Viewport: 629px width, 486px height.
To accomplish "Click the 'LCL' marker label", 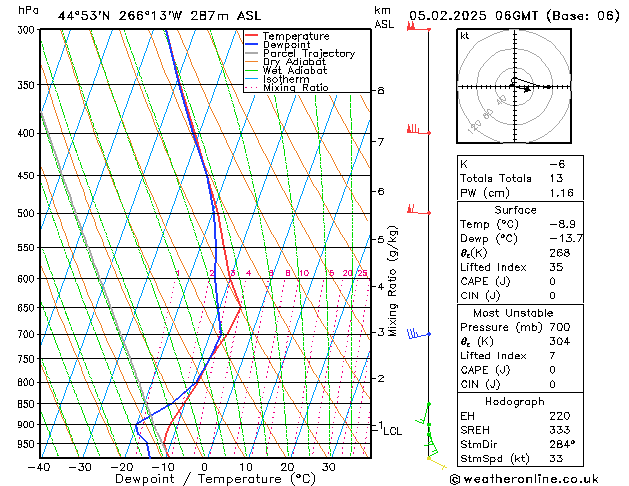I will click(393, 431).
